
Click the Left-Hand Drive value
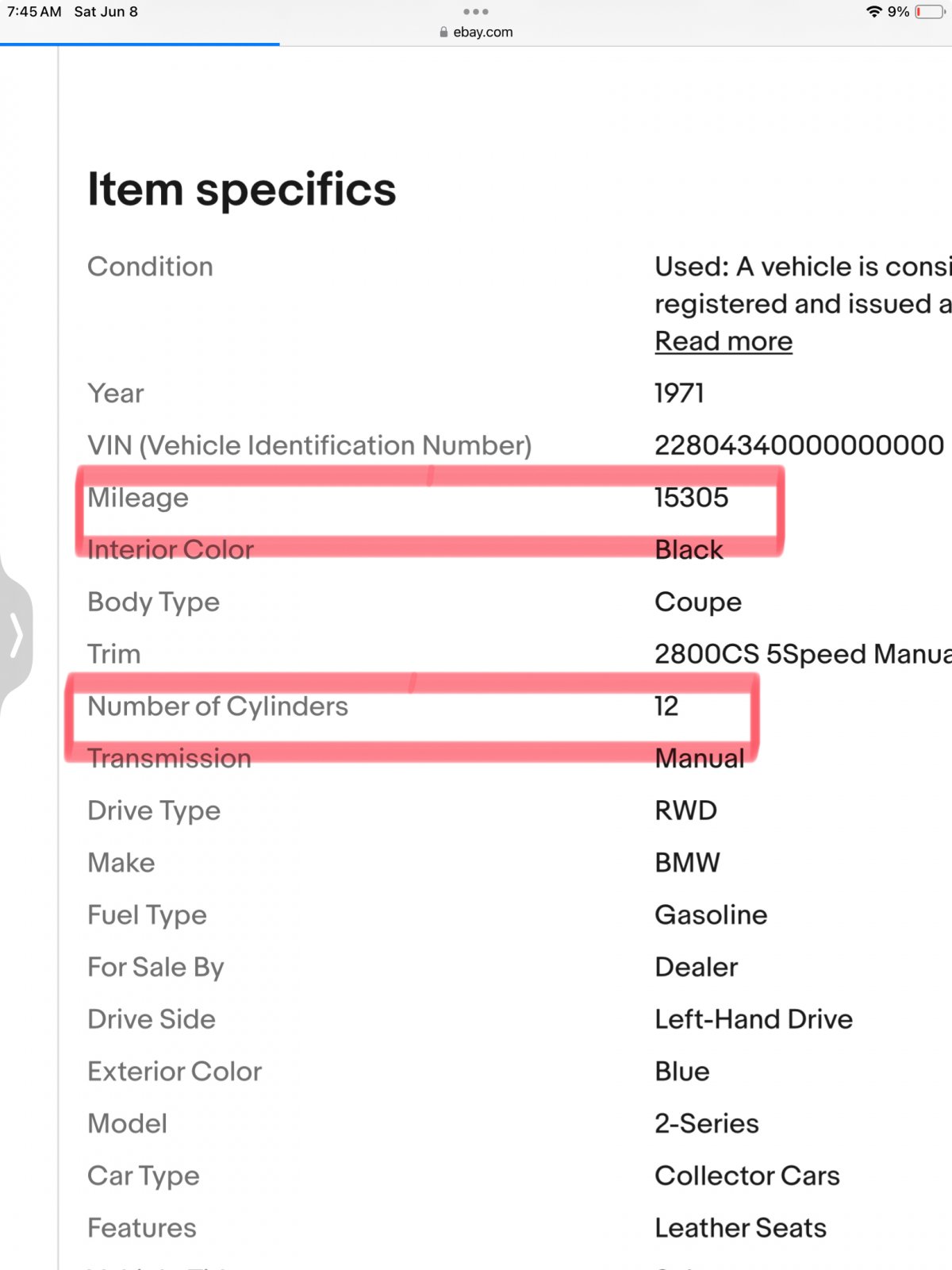click(753, 1019)
